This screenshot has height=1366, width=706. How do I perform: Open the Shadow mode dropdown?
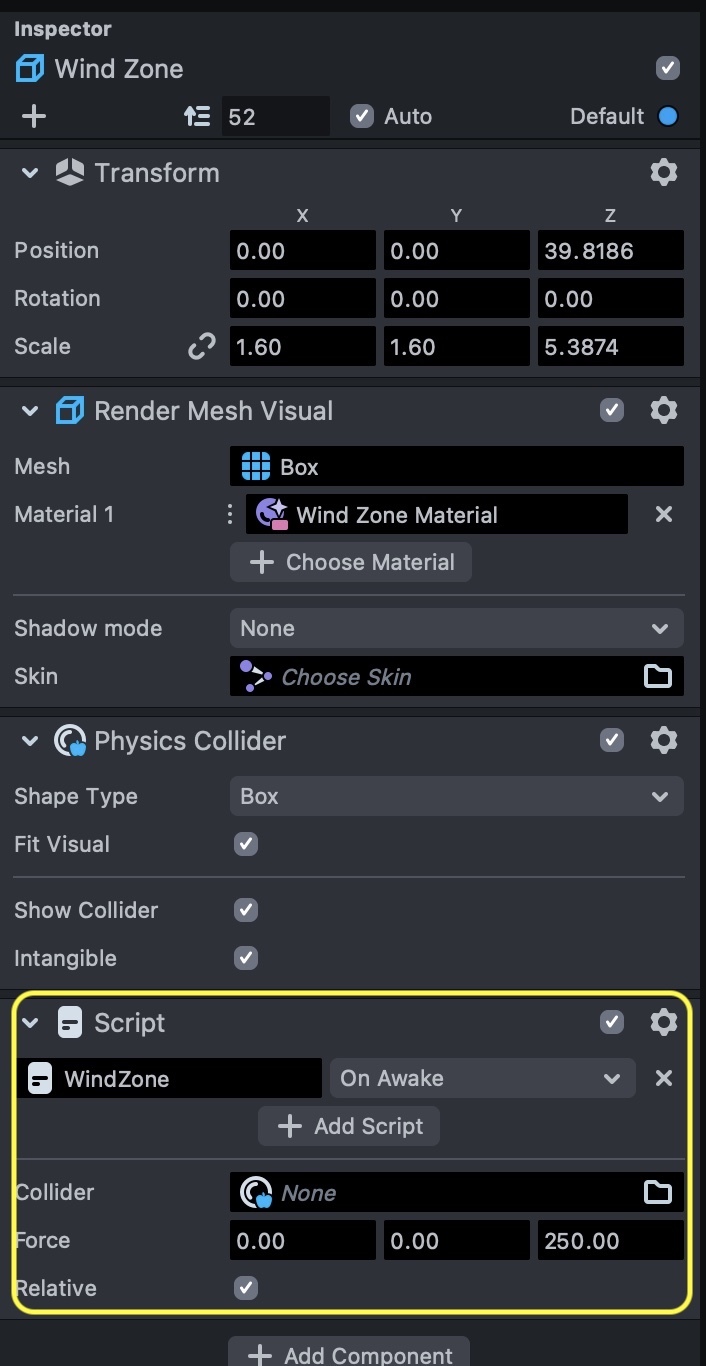[x=456, y=628]
